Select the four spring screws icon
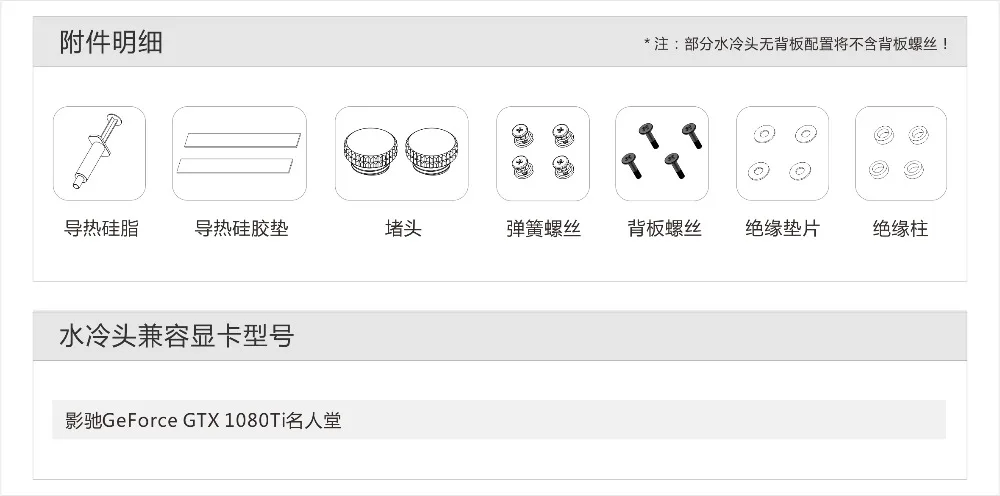Screen dimensions: 1000x496 coord(543,153)
